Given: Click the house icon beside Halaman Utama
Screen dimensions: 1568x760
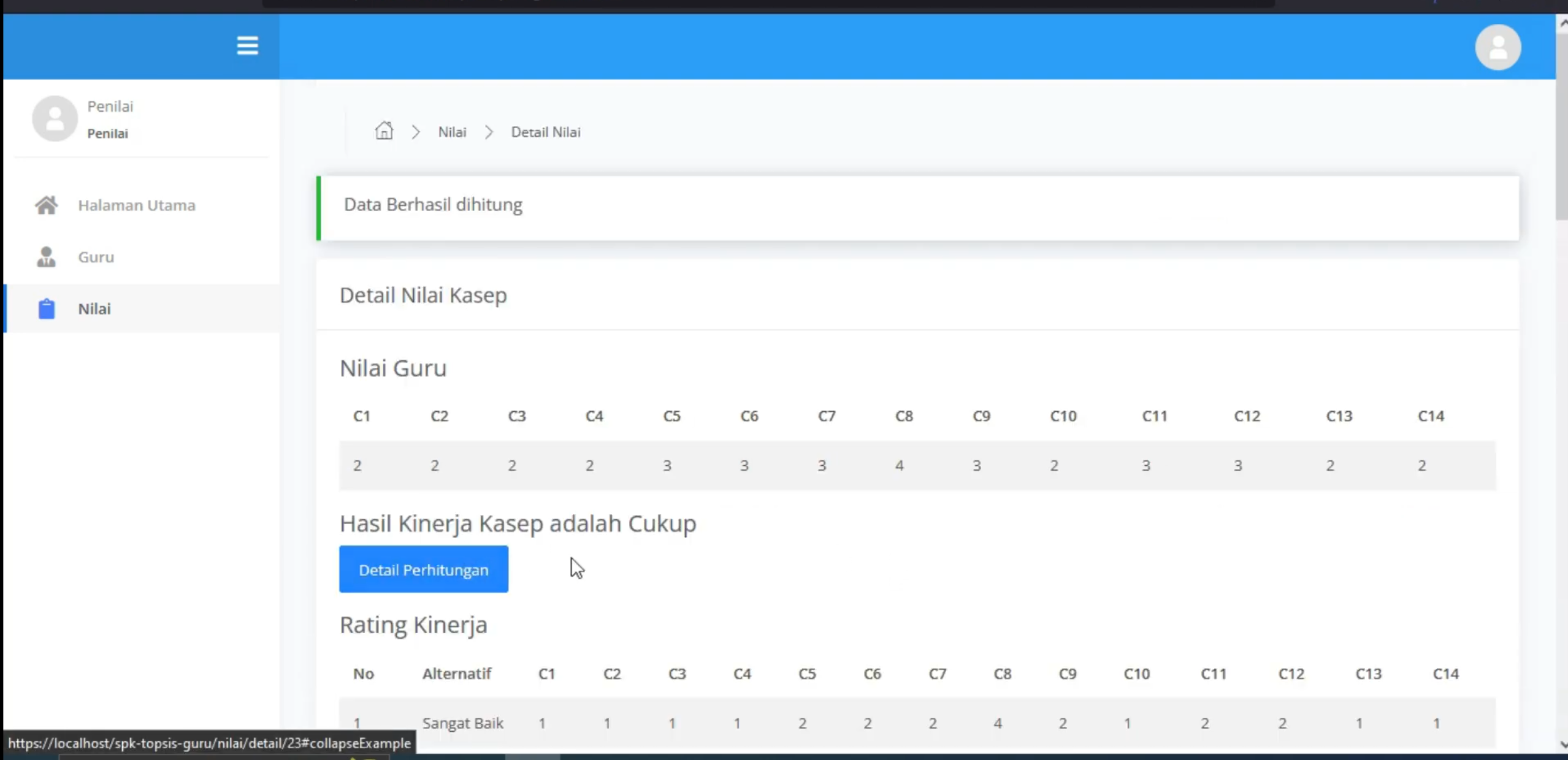Looking at the screenshot, I should 46,205.
